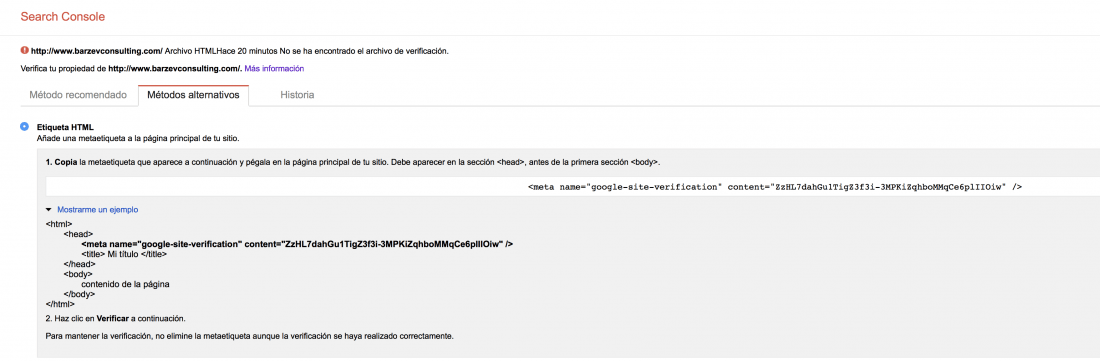
Task: Select the Etiqueta HTML radio button
Action: point(25,126)
